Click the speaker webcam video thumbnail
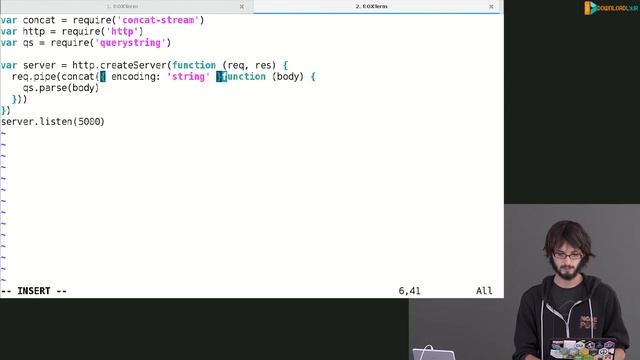 pyautogui.click(x=571, y=282)
